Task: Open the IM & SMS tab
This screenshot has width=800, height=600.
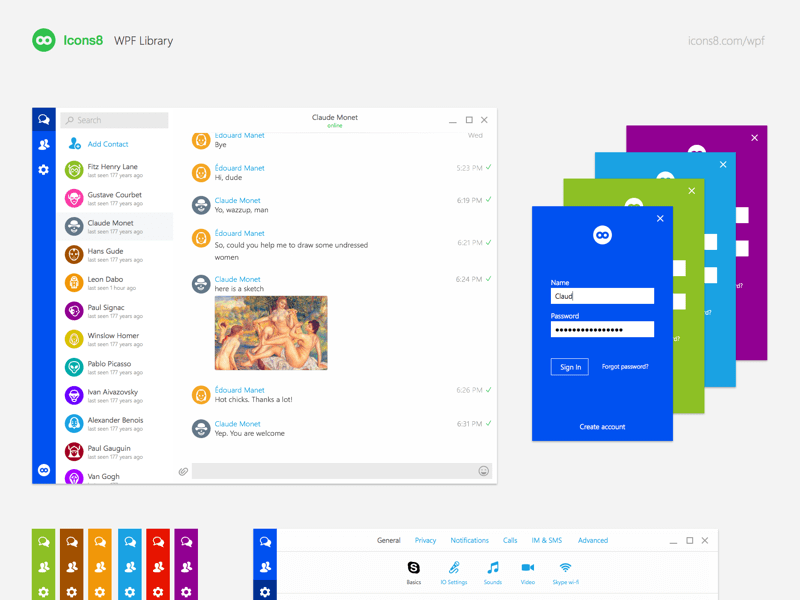Action: [546, 539]
